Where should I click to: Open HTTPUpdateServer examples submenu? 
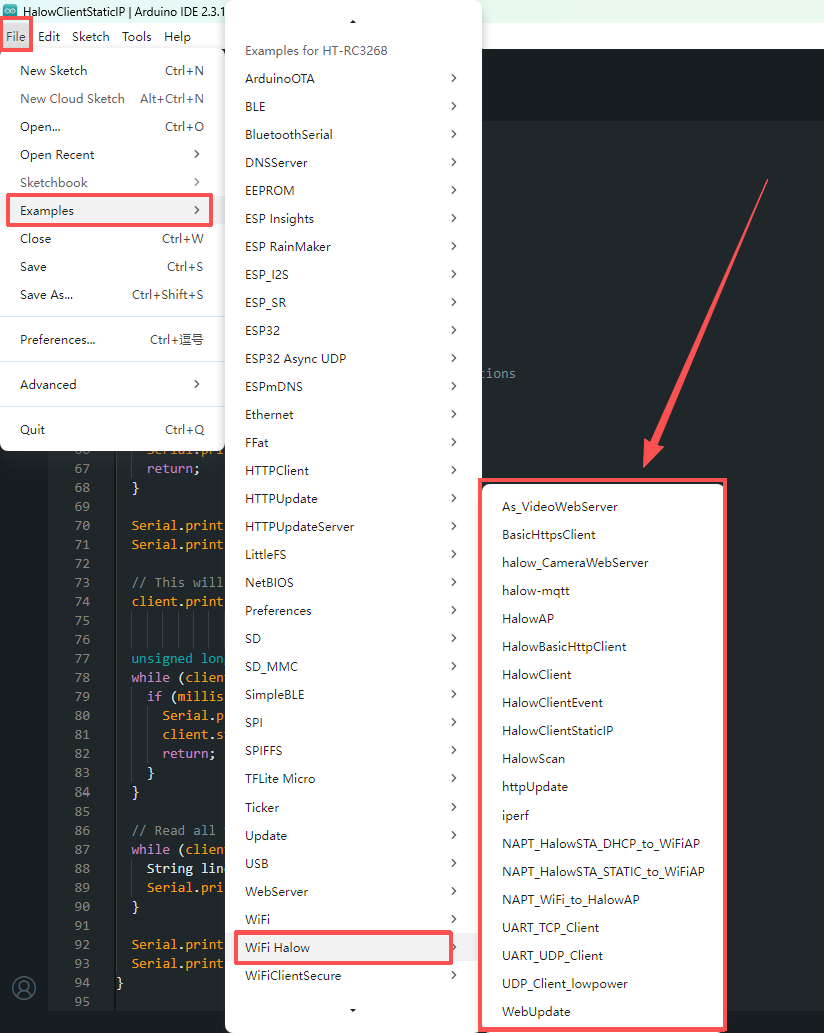click(x=353, y=526)
